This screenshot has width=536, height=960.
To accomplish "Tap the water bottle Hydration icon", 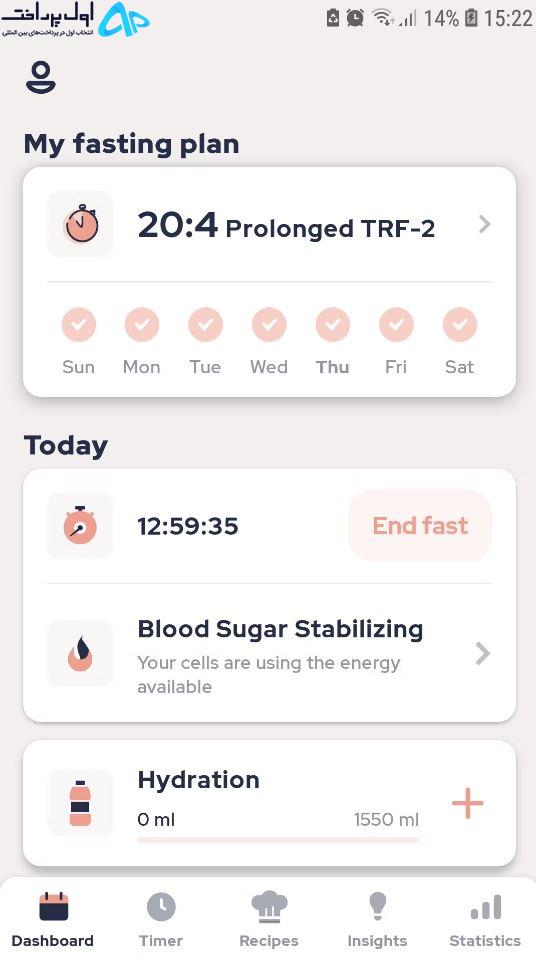I will 80,803.
